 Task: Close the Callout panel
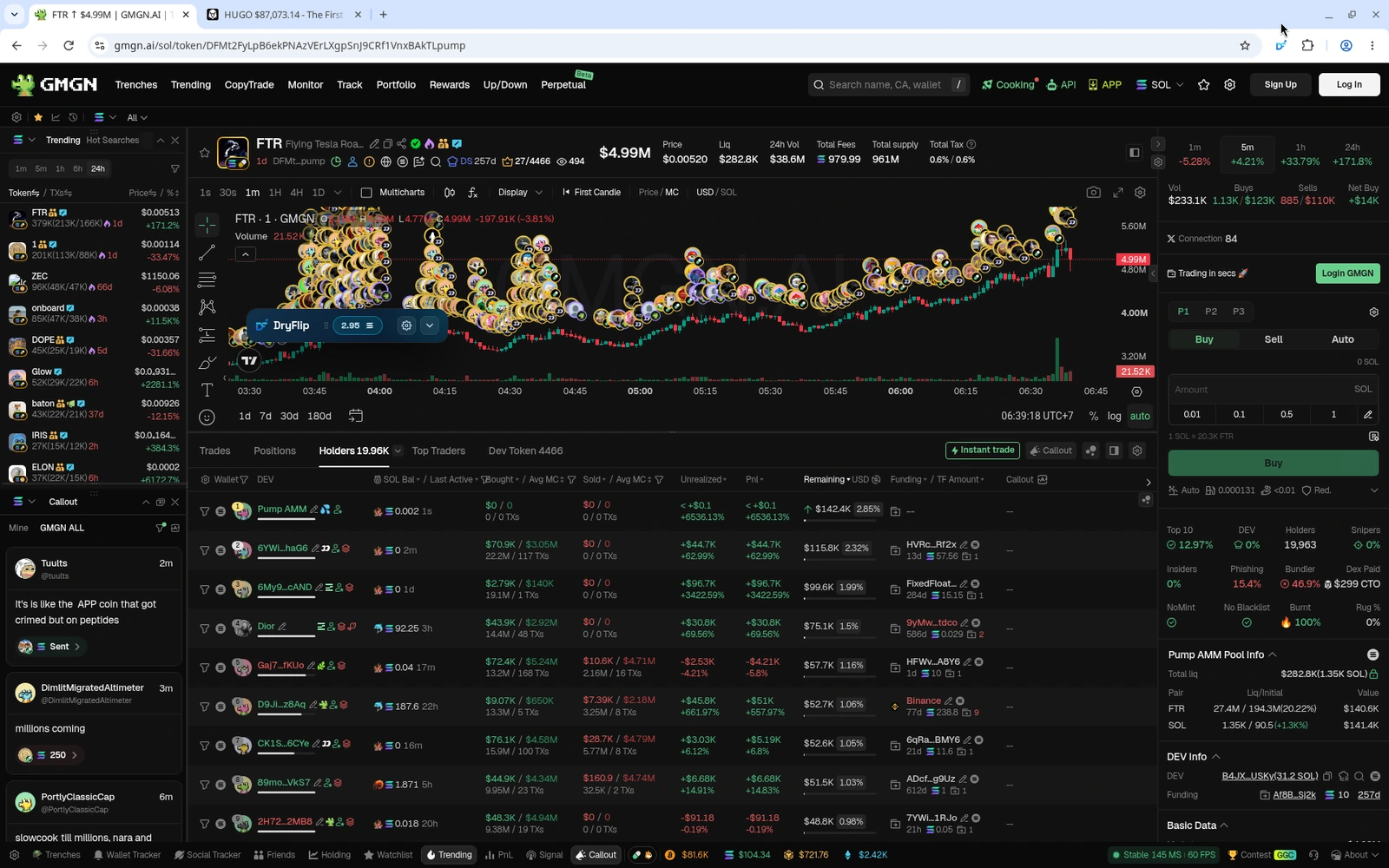[174, 502]
